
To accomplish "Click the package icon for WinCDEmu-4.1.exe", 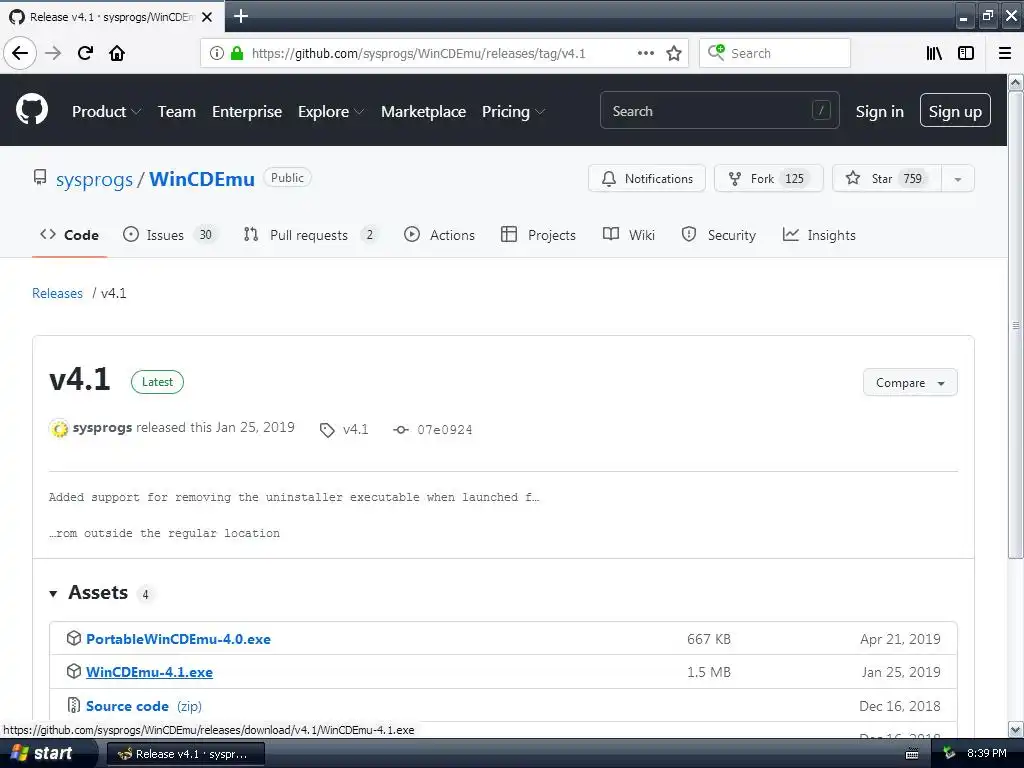I will click(74, 671).
